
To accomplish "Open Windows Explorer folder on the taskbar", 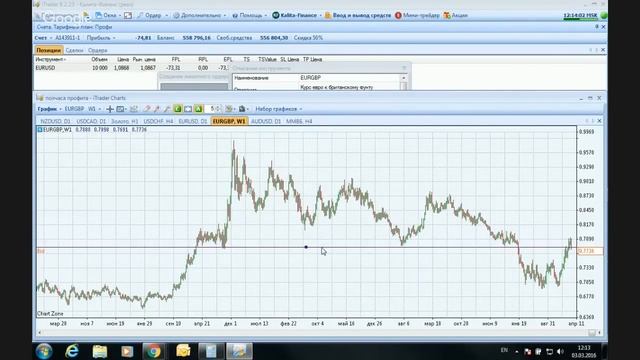I will pos(99,351).
